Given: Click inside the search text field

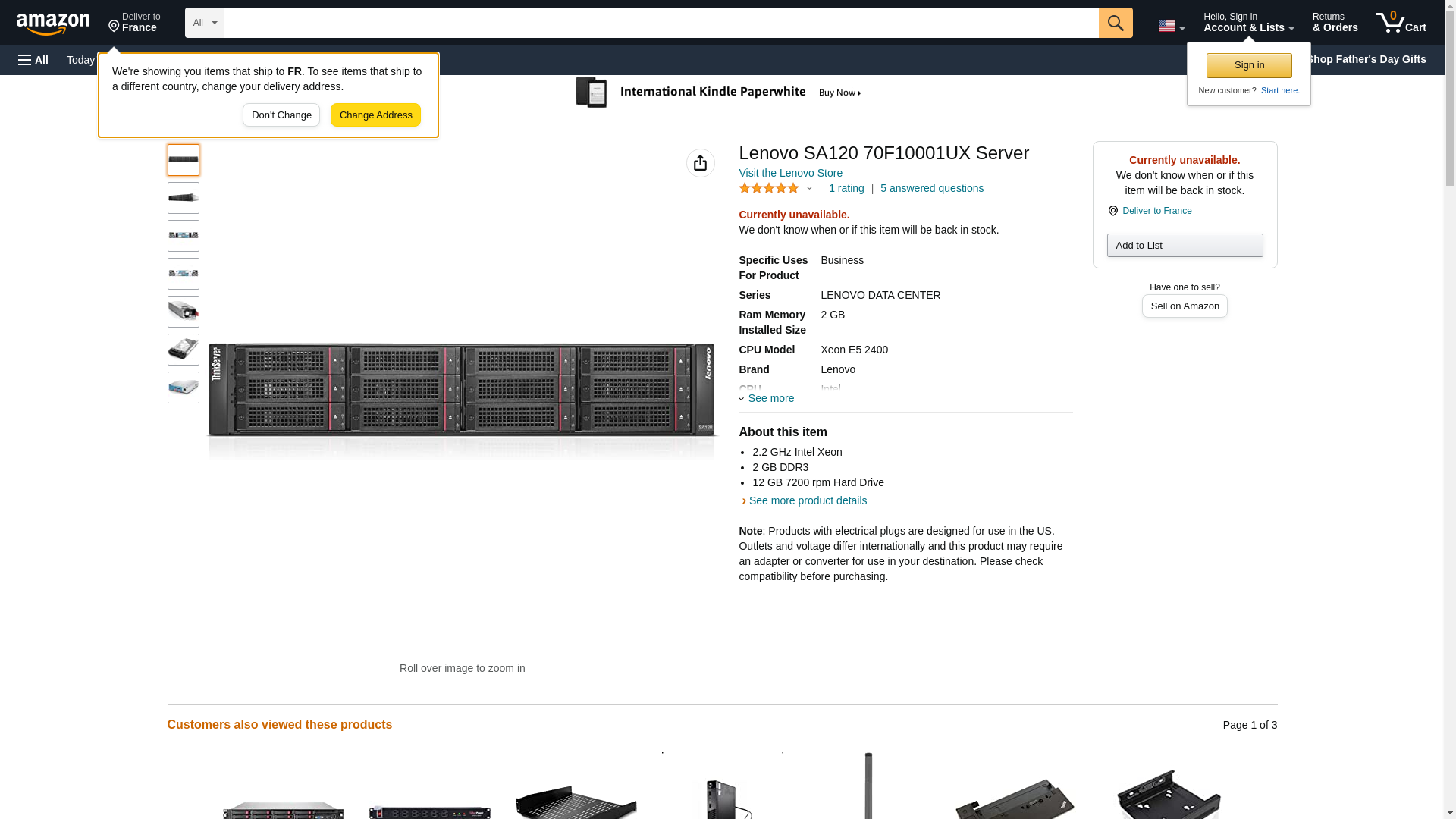Looking at the screenshot, I should (x=660, y=23).
